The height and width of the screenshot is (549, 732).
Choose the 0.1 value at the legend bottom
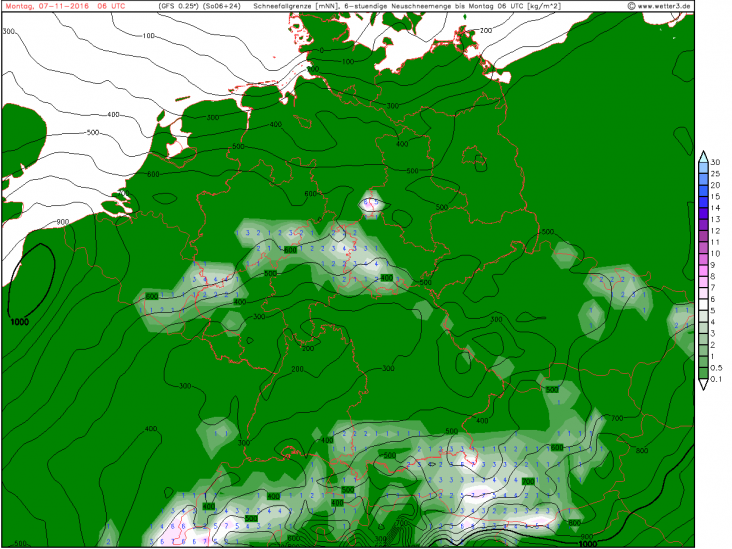717,378
